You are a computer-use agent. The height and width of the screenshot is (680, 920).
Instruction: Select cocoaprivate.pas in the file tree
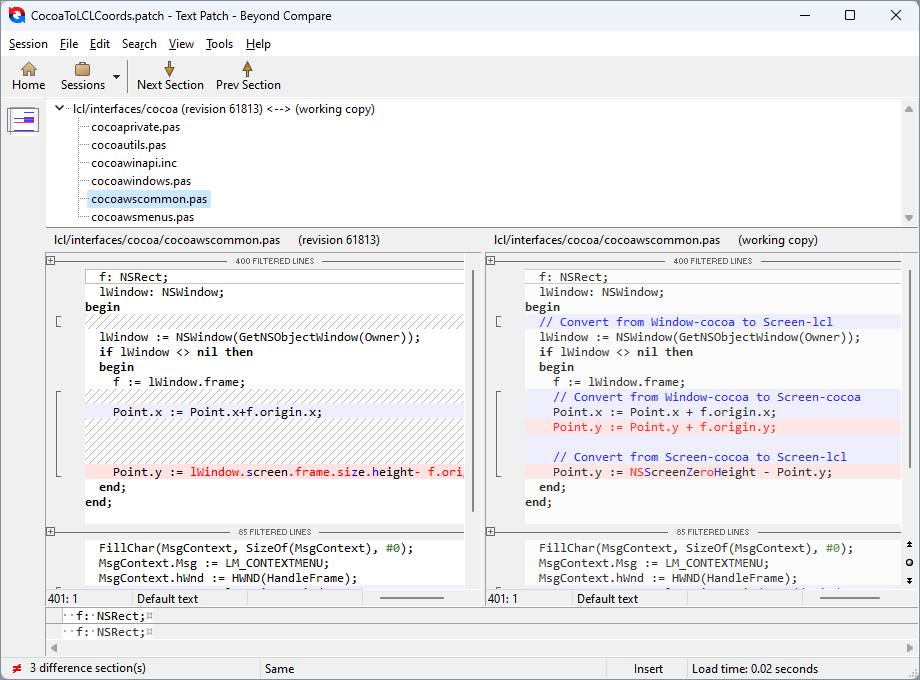pyautogui.click(x=135, y=127)
